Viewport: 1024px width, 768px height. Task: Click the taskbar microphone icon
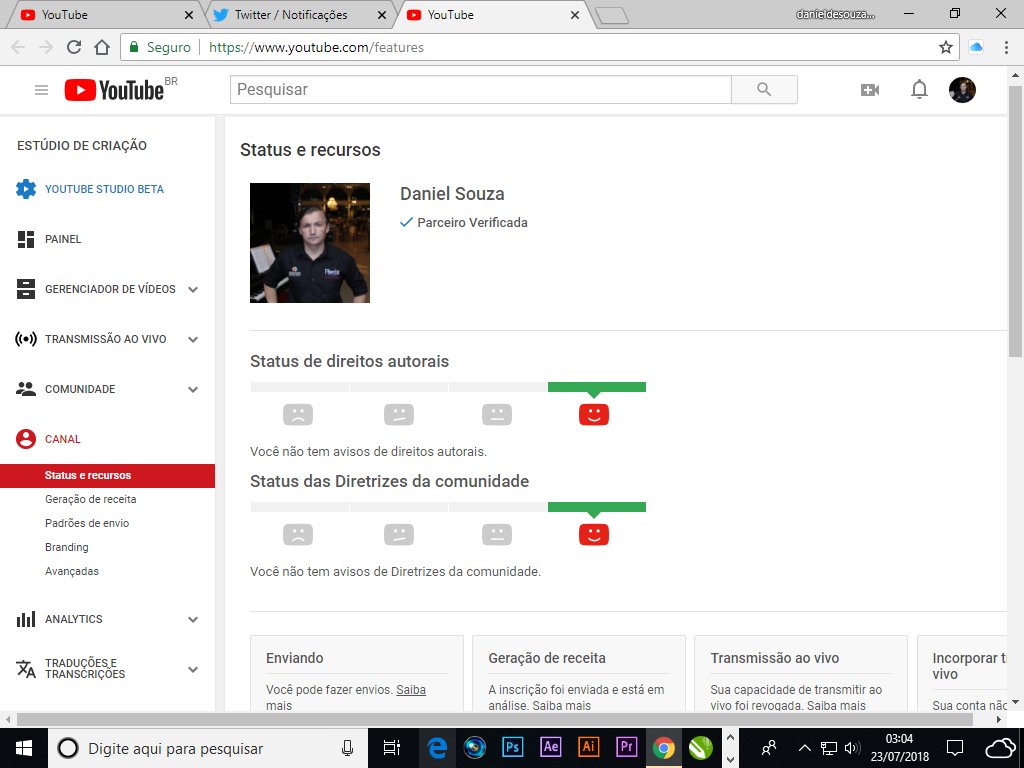tap(347, 748)
